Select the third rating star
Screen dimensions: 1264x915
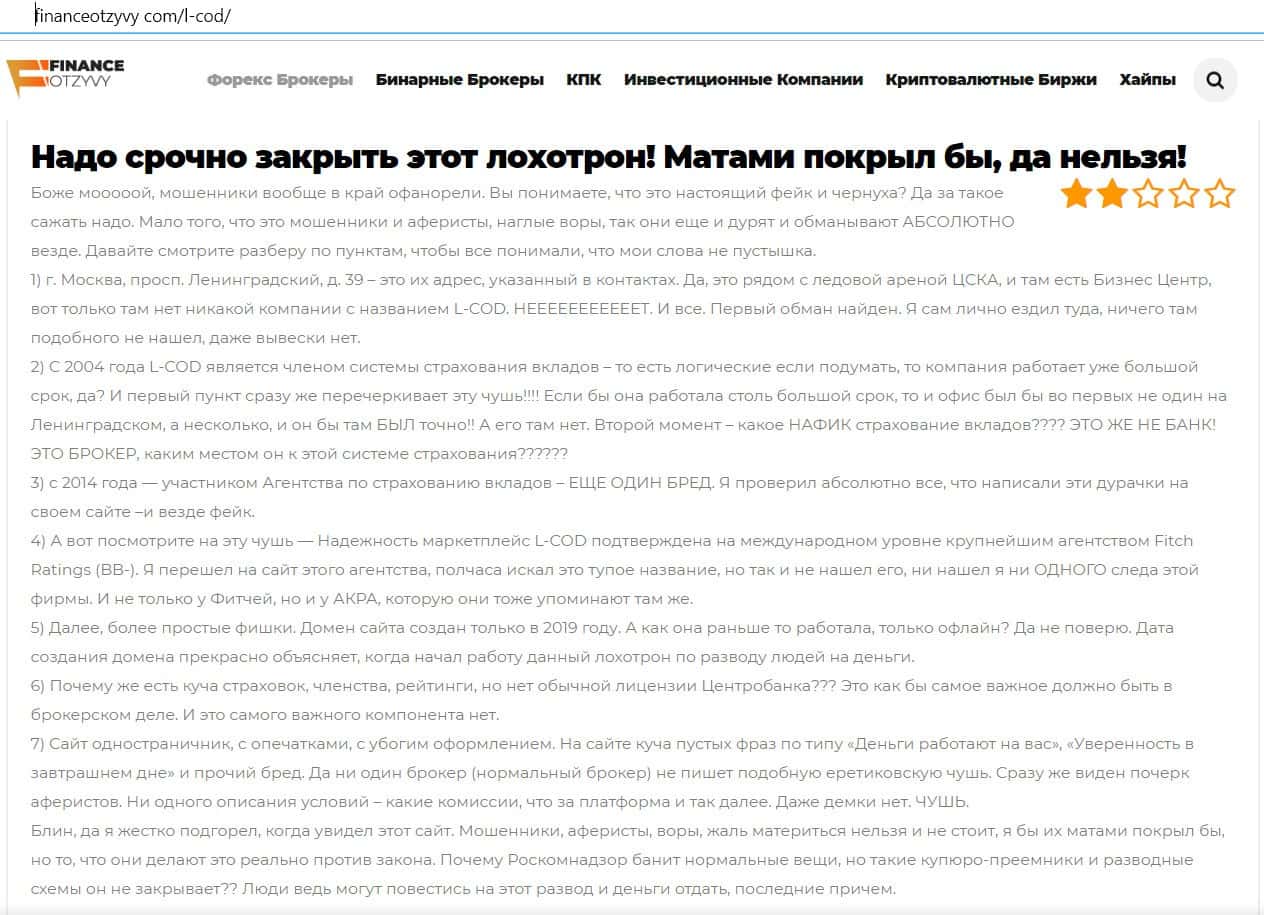[x=1148, y=194]
